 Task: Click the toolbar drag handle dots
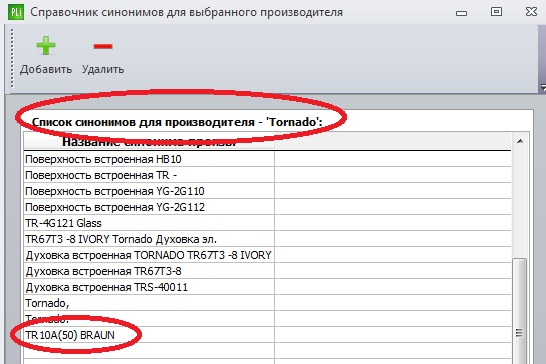pos(12,58)
